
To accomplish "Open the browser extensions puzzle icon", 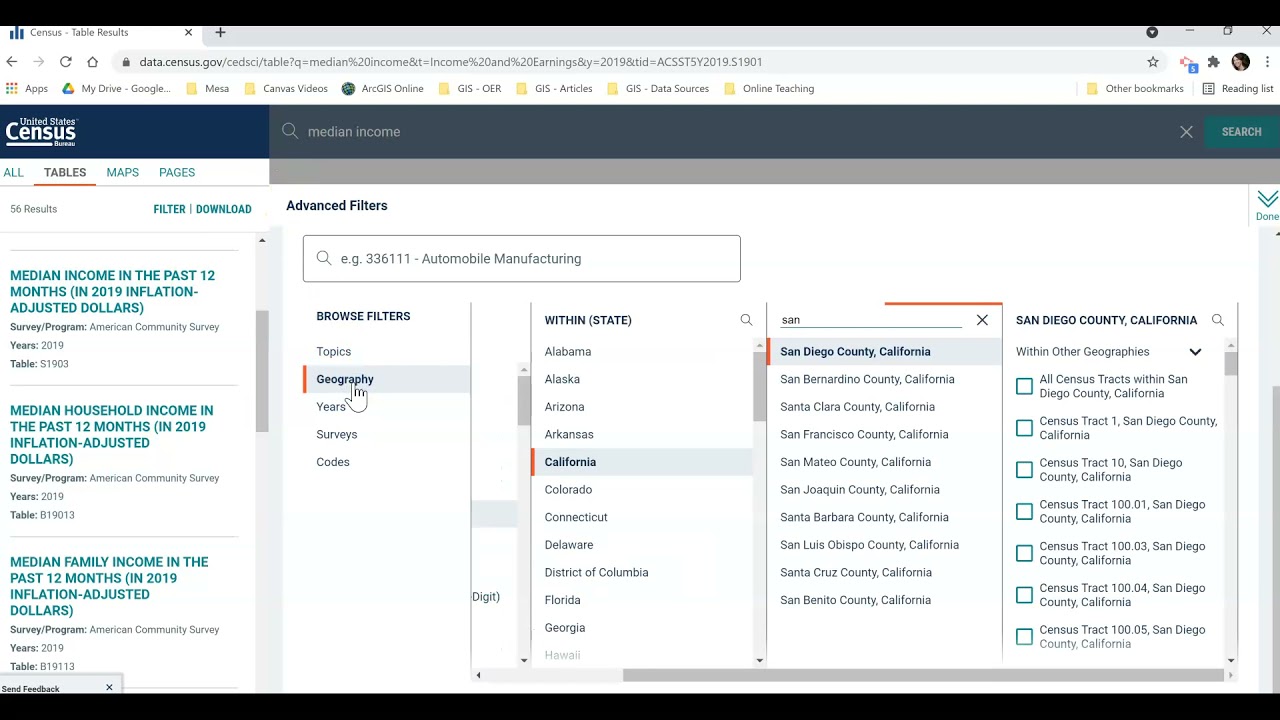I will tap(1213, 62).
